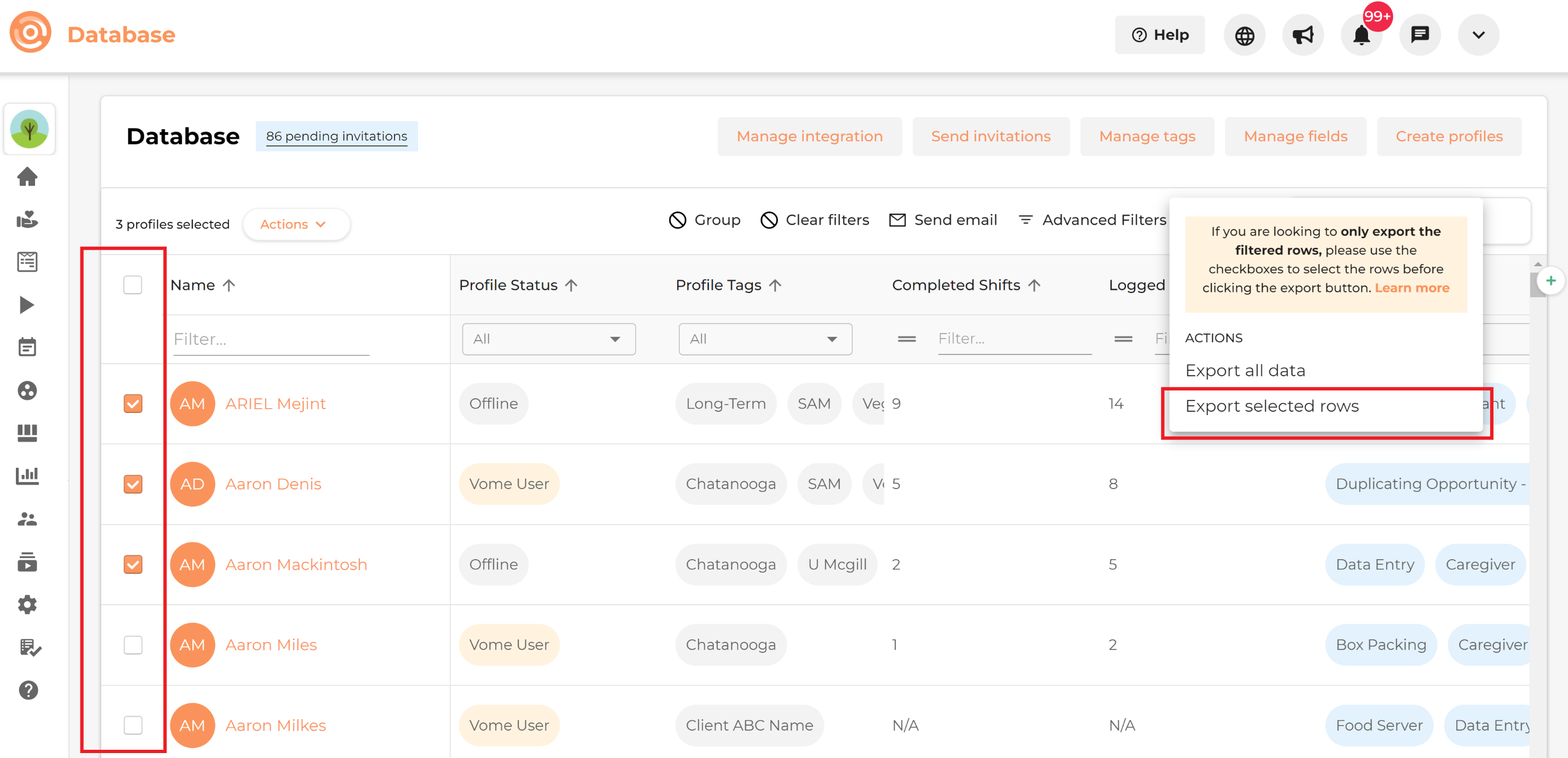Click the Name filter input field
The height and width of the screenshot is (758, 1568).
coord(271,339)
